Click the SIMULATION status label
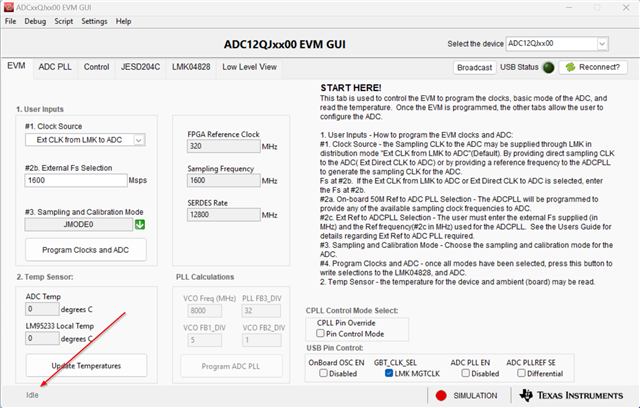 (475, 395)
